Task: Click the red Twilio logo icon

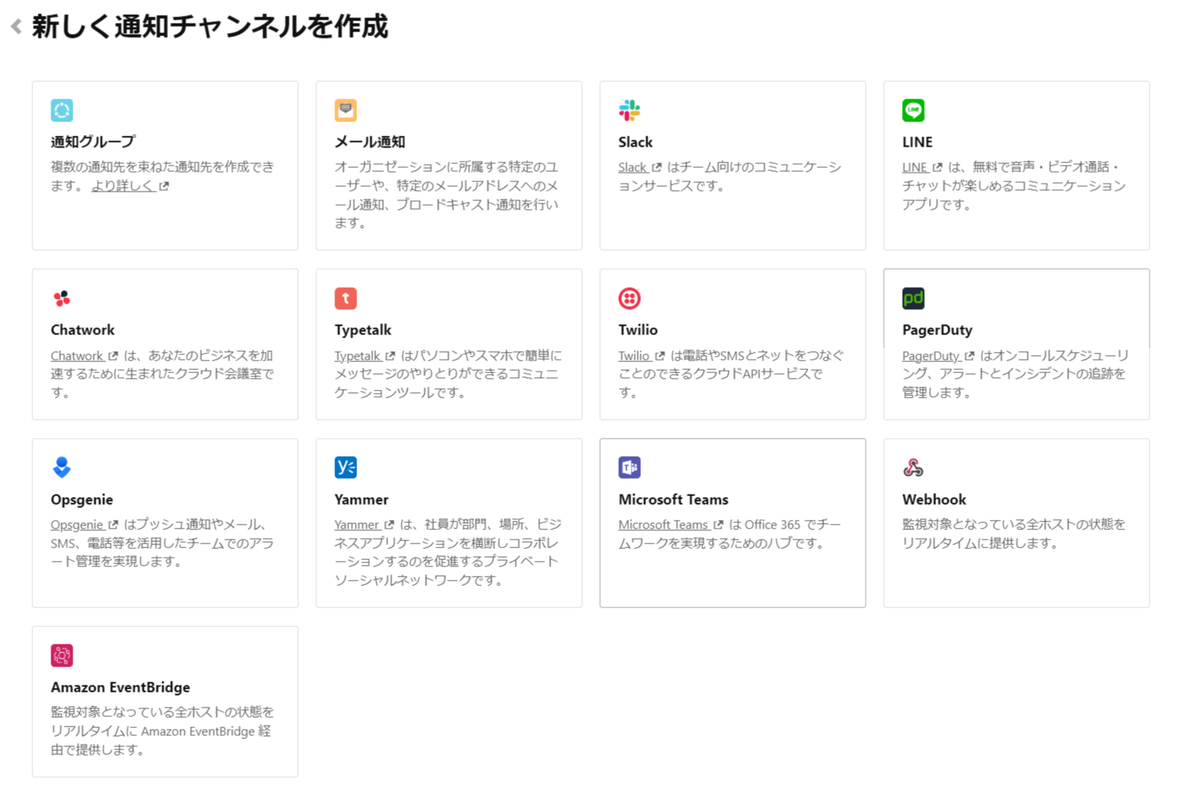Action: [x=630, y=298]
